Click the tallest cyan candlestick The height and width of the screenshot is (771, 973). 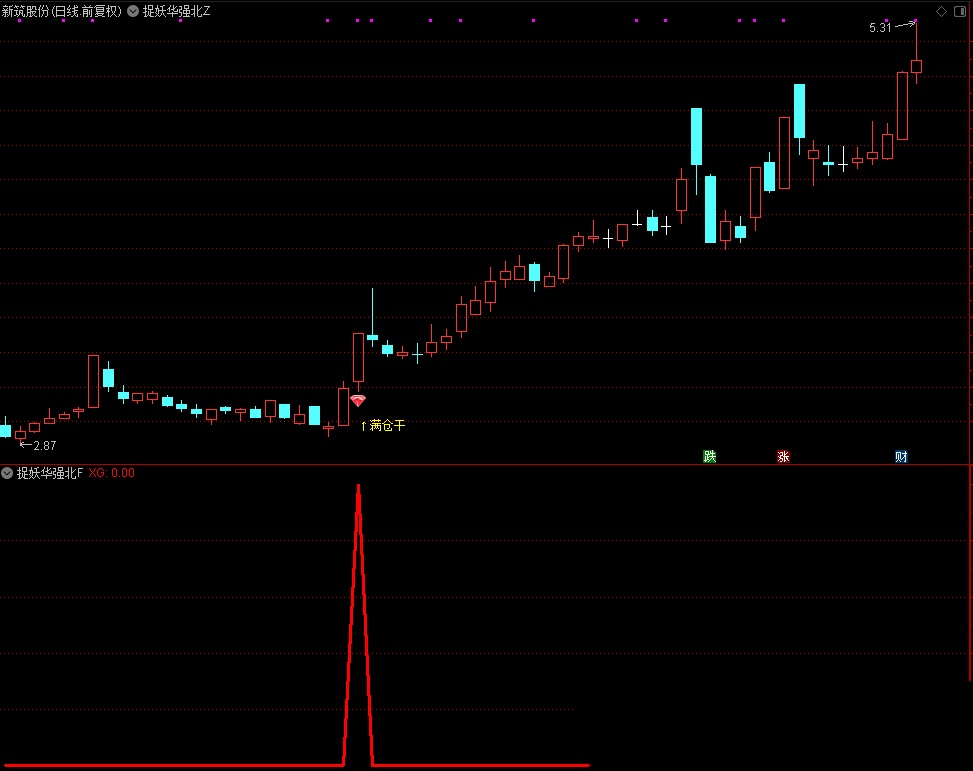coord(711,209)
